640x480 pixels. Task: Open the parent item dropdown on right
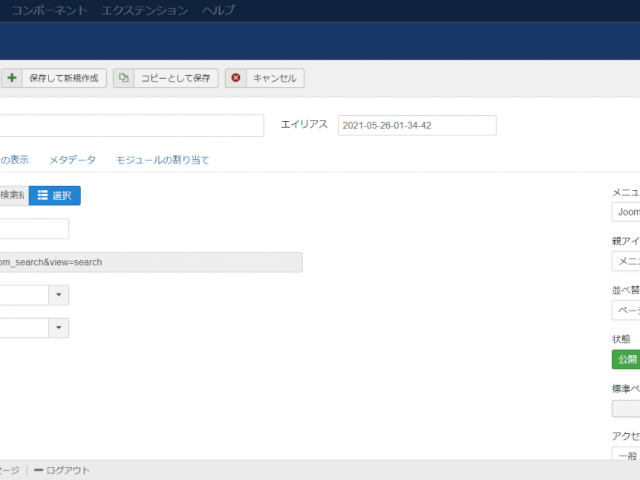pyautogui.click(x=626, y=261)
